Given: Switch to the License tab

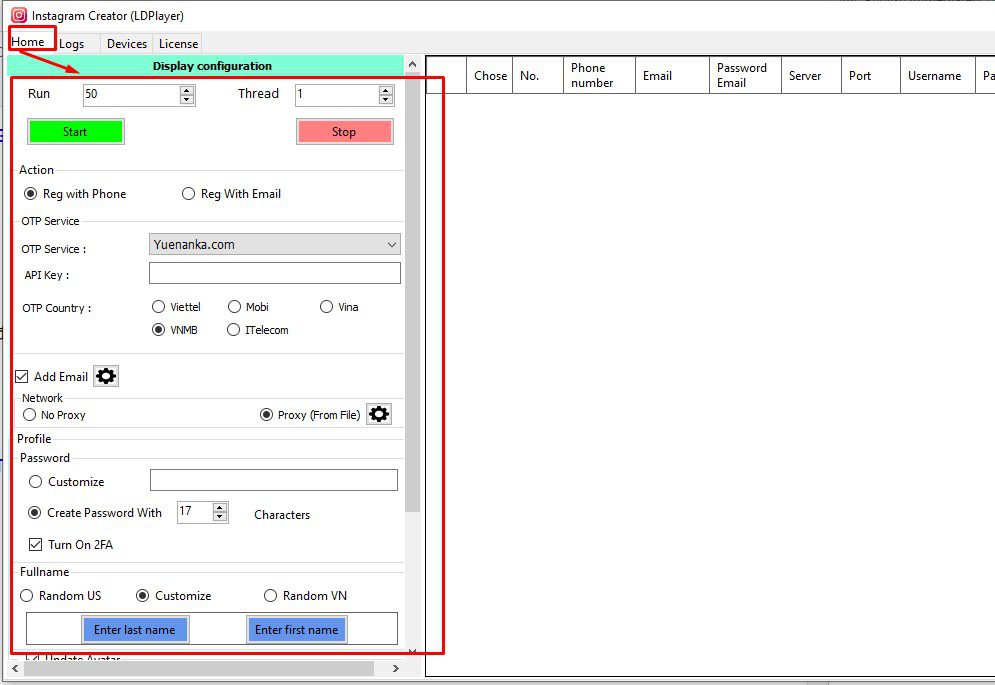Looking at the screenshot, I should click(x=178, y=44).
